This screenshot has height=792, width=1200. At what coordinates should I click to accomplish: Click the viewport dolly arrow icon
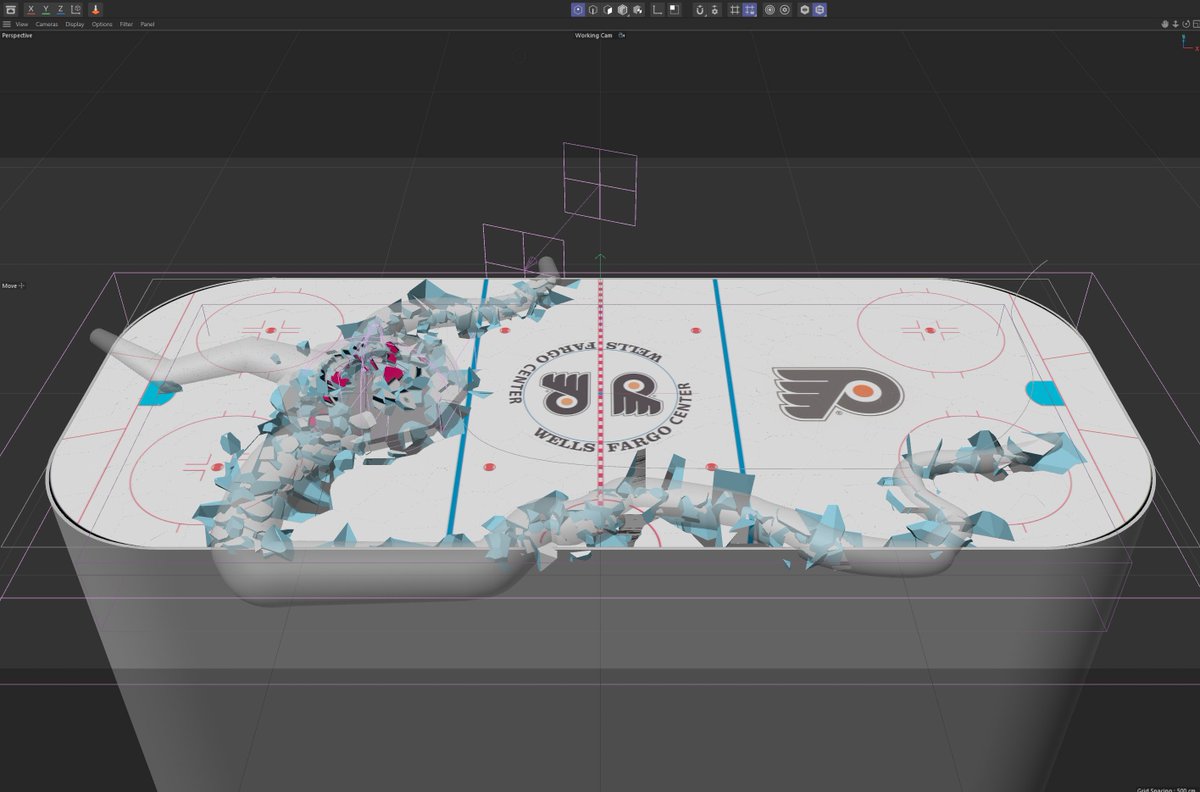1174,24
